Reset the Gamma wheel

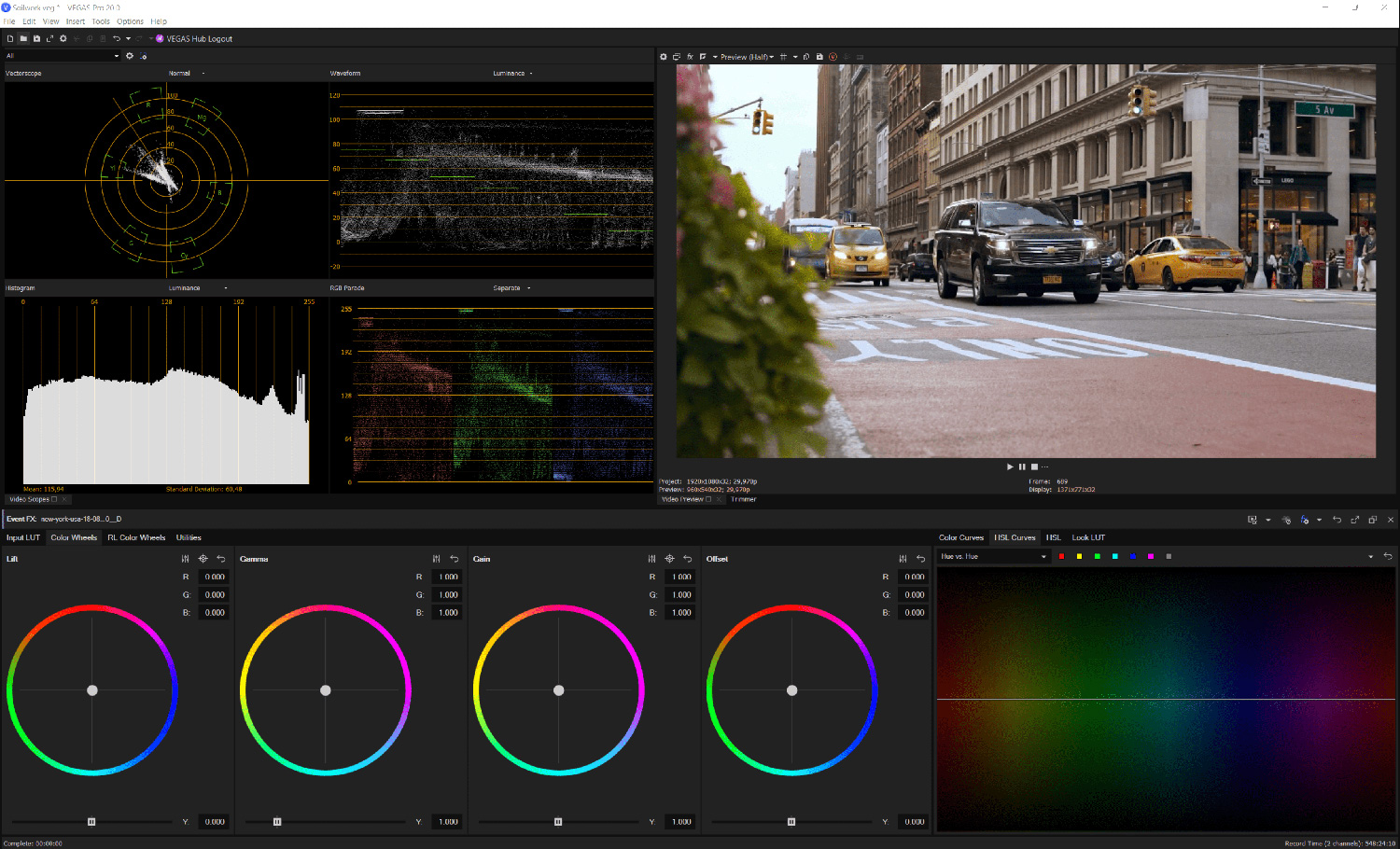(455, 559)
